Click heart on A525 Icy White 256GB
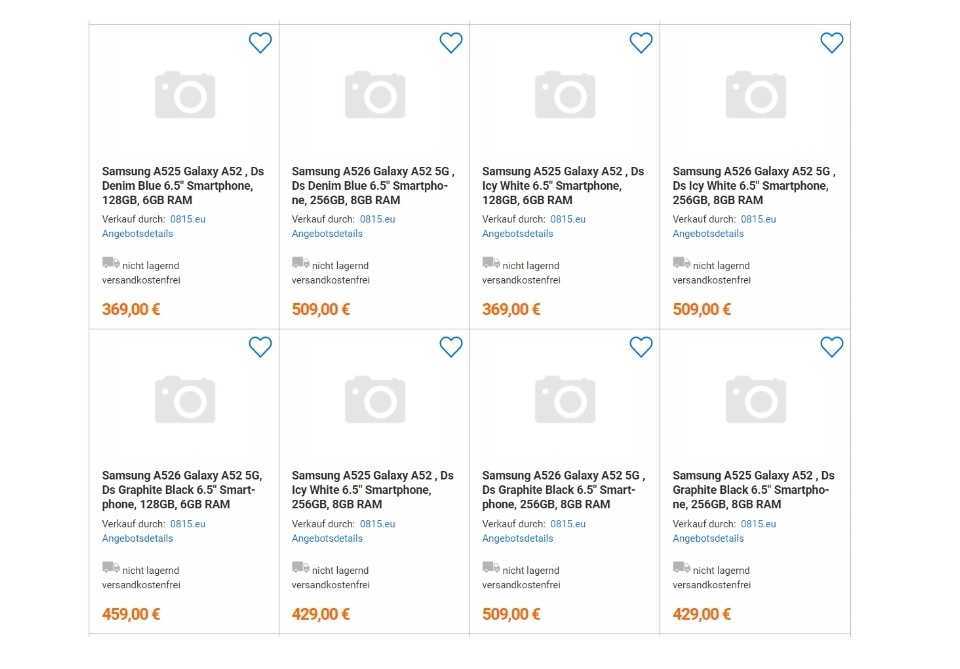This screenshot has width=960, height=669. (x=451, y=347)
